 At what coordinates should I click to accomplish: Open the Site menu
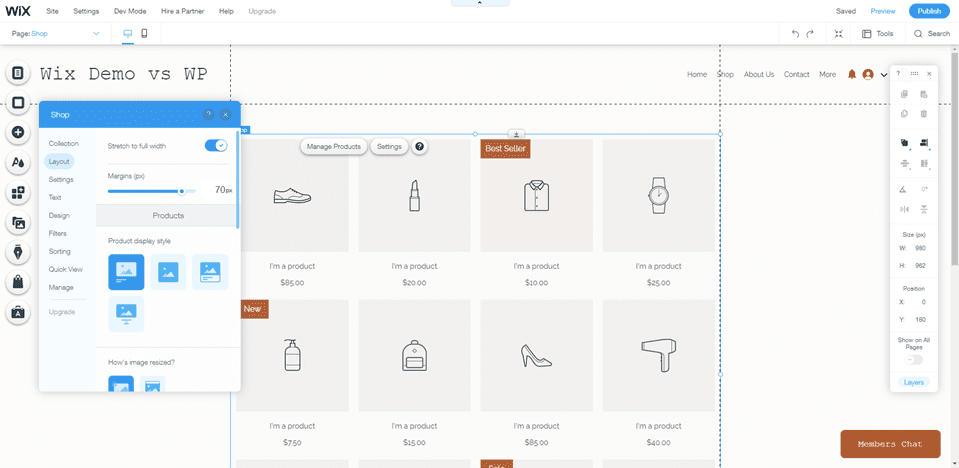[53, 11]
